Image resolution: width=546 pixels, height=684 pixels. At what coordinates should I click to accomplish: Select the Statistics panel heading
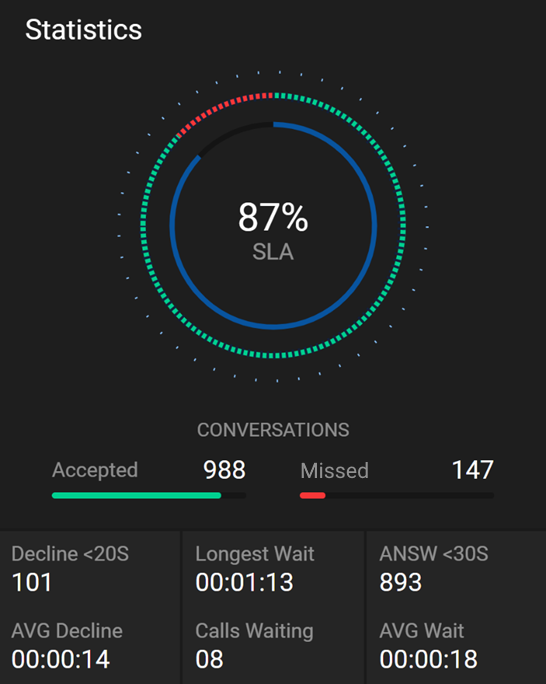pos(83,30)
